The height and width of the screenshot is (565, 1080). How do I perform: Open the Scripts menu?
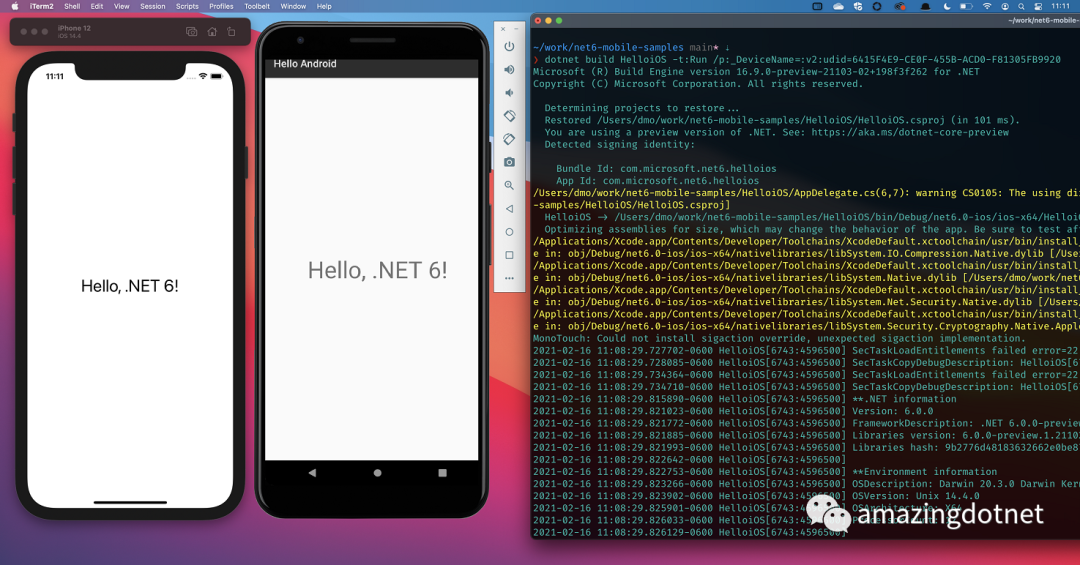coord(187,6)
